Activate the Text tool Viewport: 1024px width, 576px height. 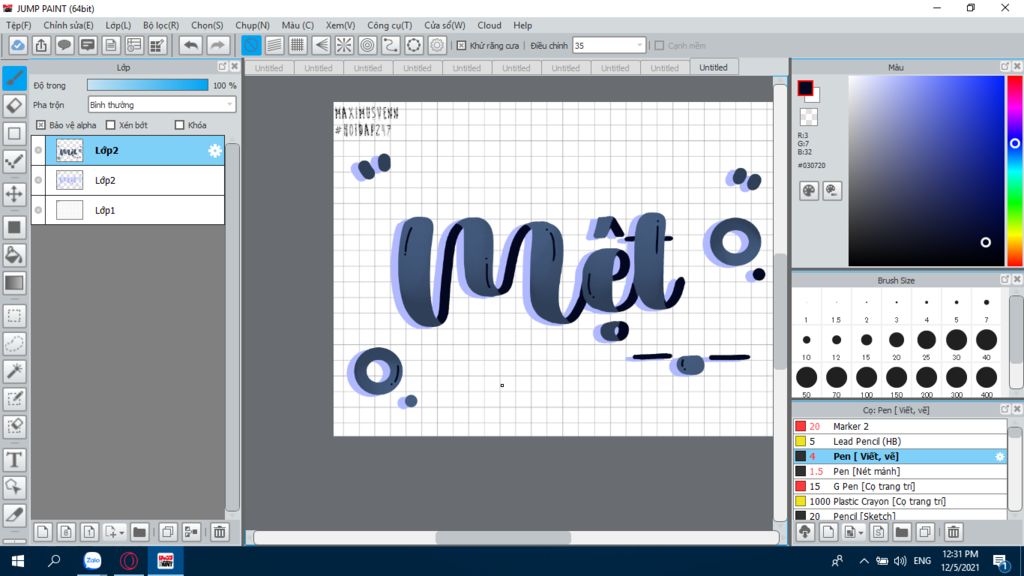[x=14, y=460]
